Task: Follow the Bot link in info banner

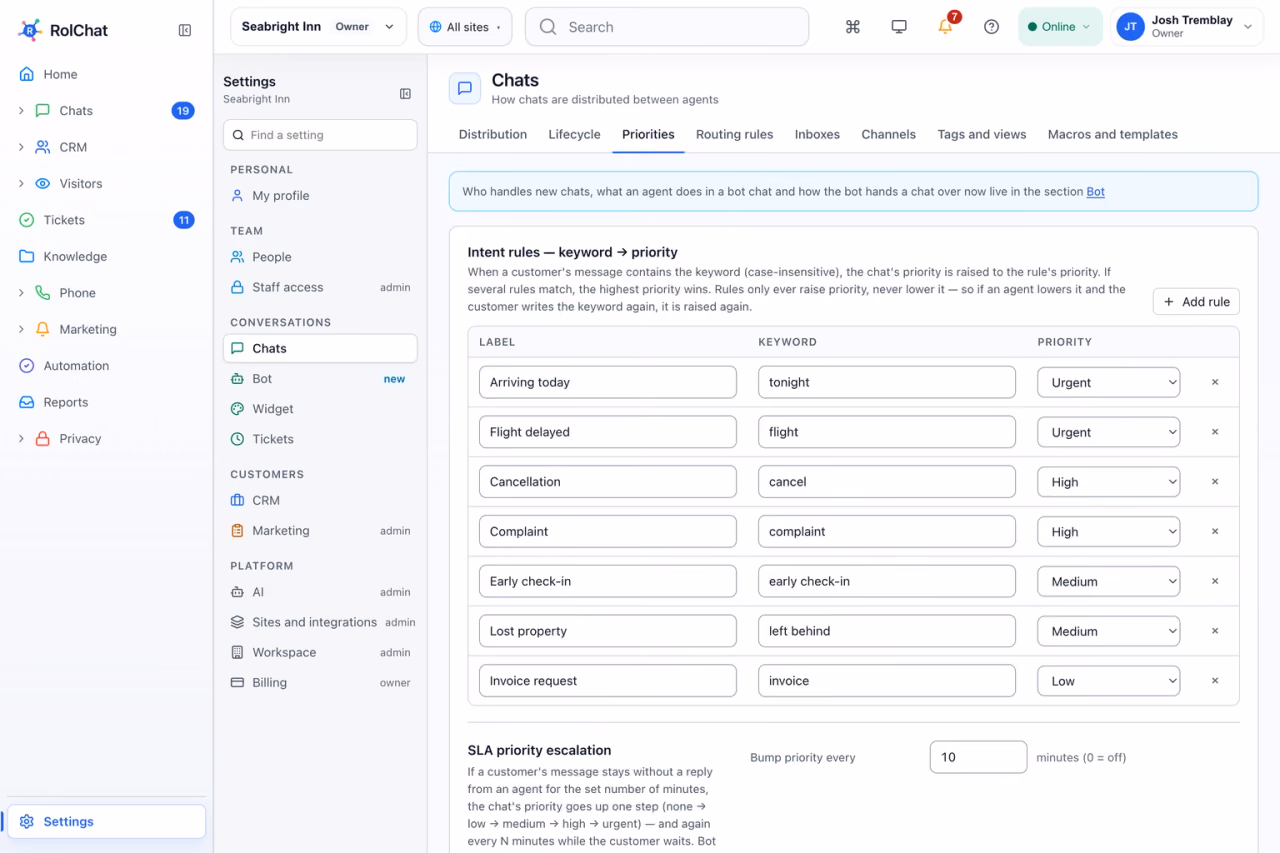Action: click(1096, 192)
